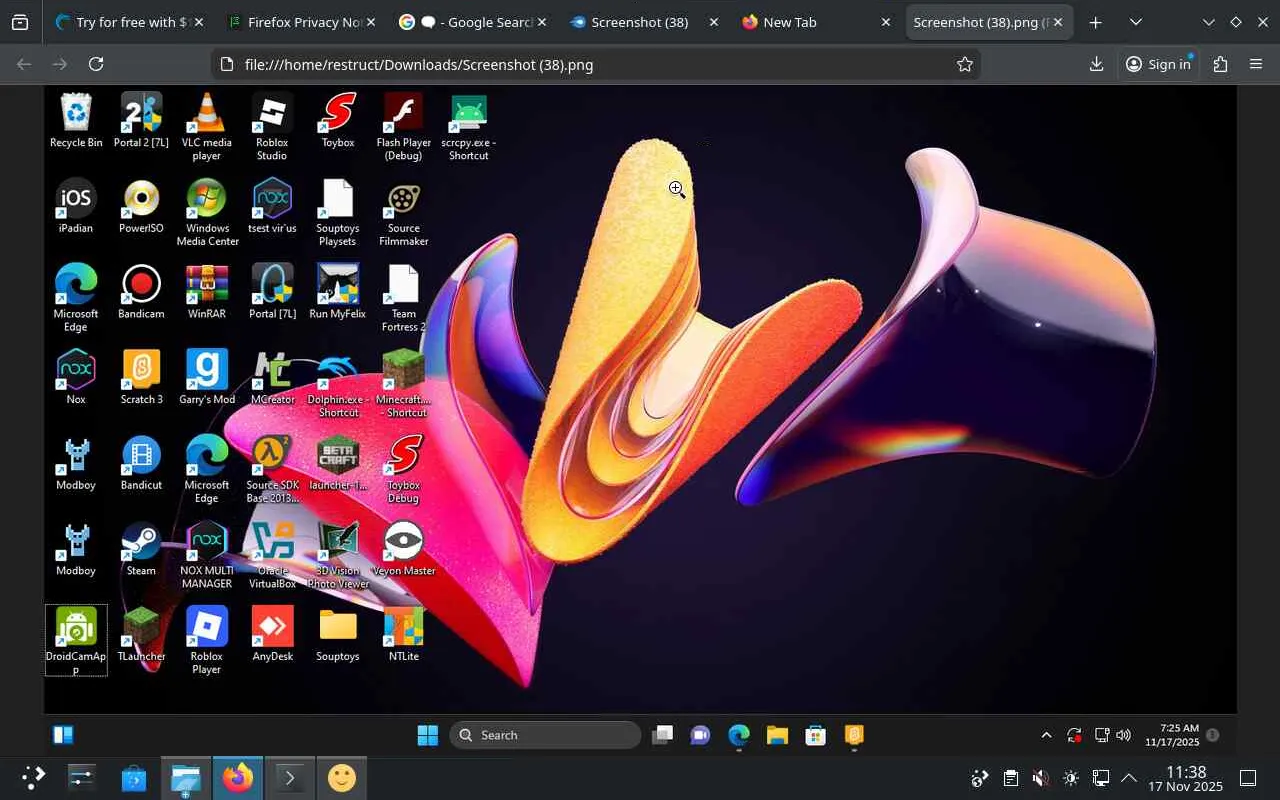Open the Firefox downloads panel
The image size is (1280, 800).
(1096, 64)
